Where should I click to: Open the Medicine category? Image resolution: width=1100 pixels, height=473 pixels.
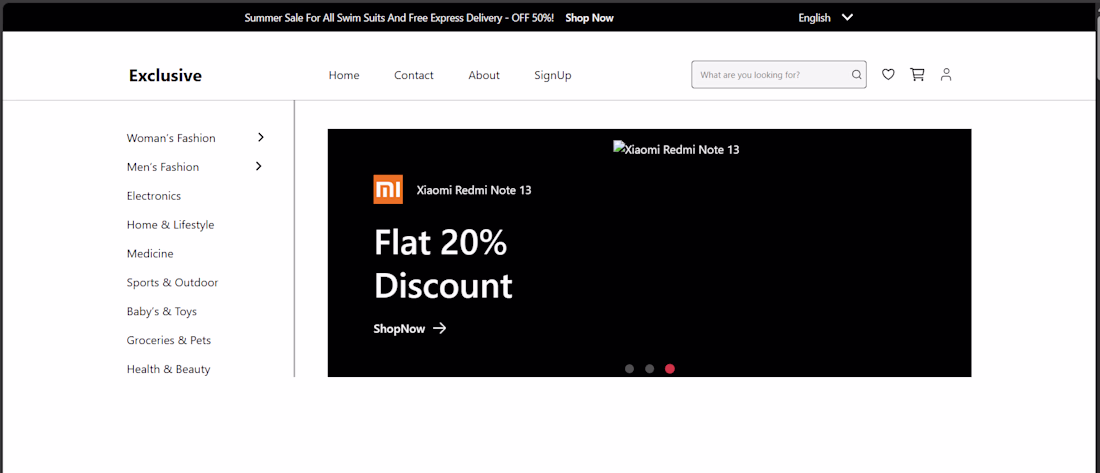coord(150,253)
